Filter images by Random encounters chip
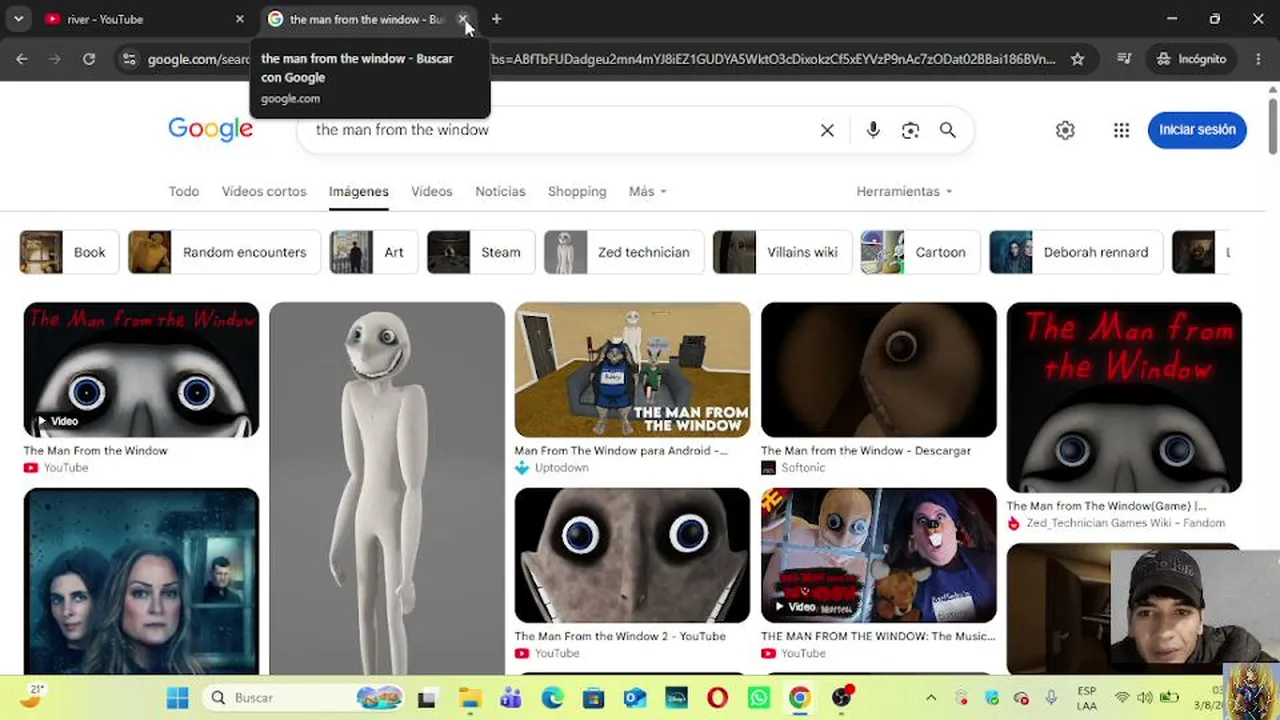This screenshot has width=1280, height=720. click(224, 252)
